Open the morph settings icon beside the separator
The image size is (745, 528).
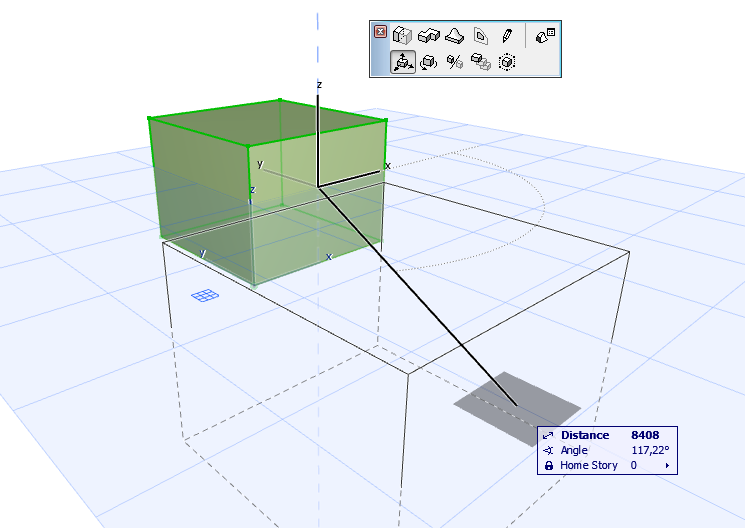[545, 36]
